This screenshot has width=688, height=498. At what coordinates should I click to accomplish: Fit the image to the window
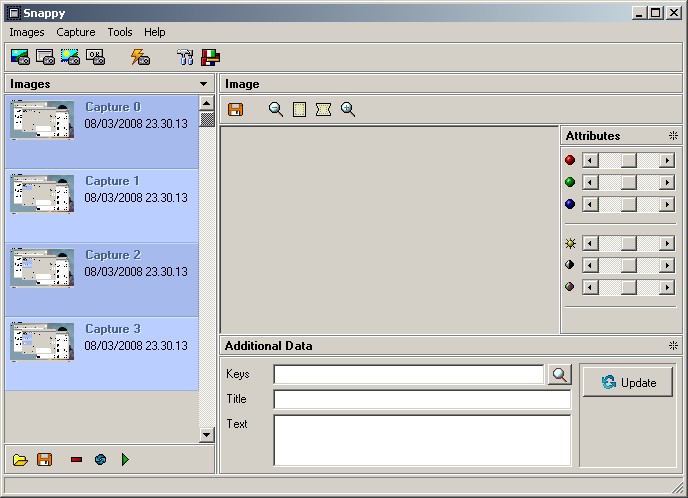[323, 109]
